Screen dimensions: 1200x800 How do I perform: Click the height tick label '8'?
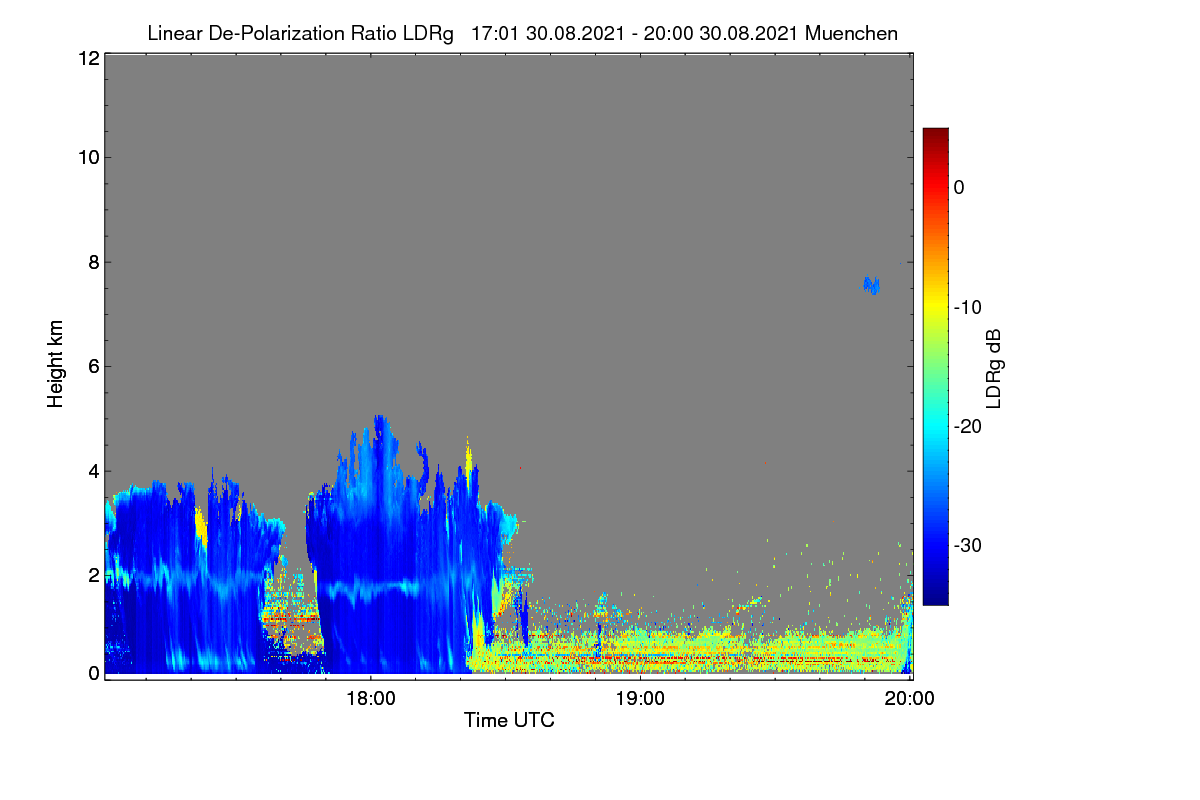coord(92,262)
